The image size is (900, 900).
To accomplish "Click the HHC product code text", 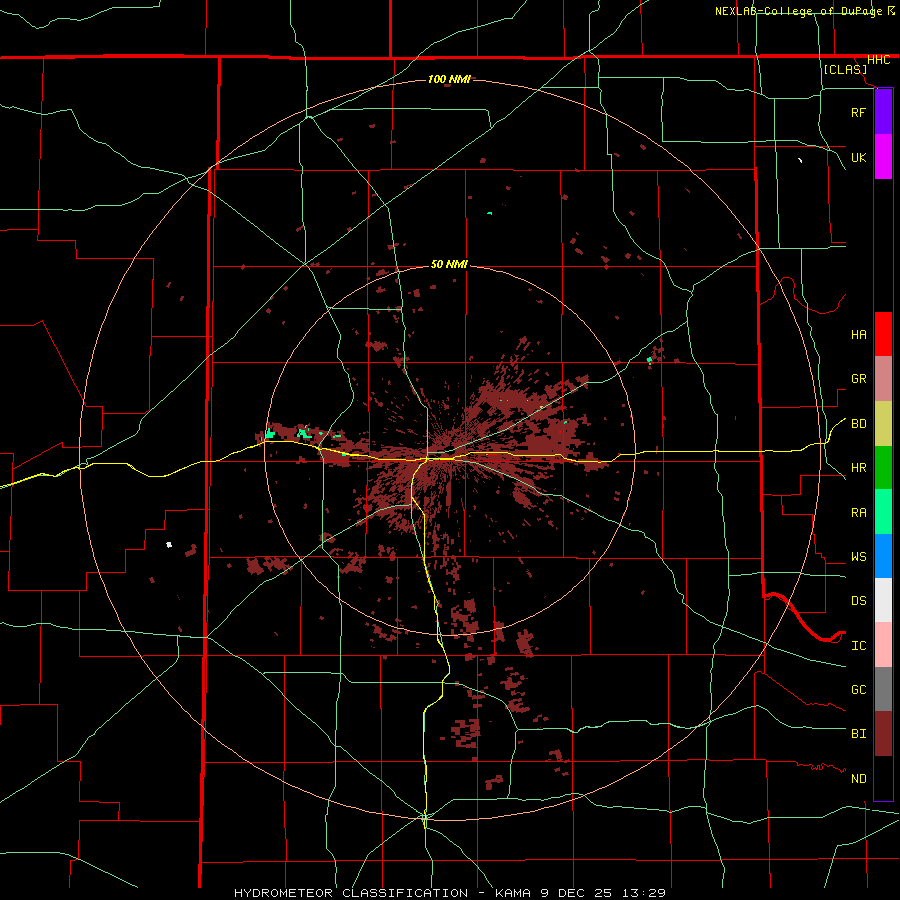I will [x=878, y=60].
